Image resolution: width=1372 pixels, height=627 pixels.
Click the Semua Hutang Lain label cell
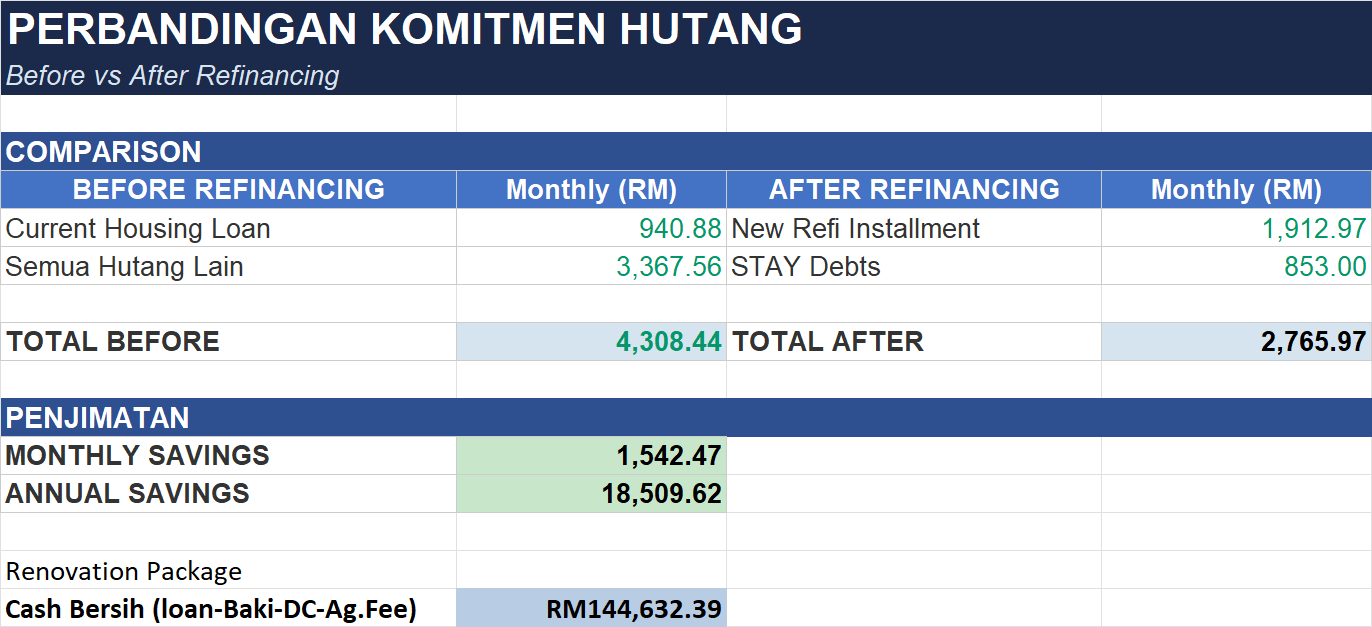click(x=229, y=266)
